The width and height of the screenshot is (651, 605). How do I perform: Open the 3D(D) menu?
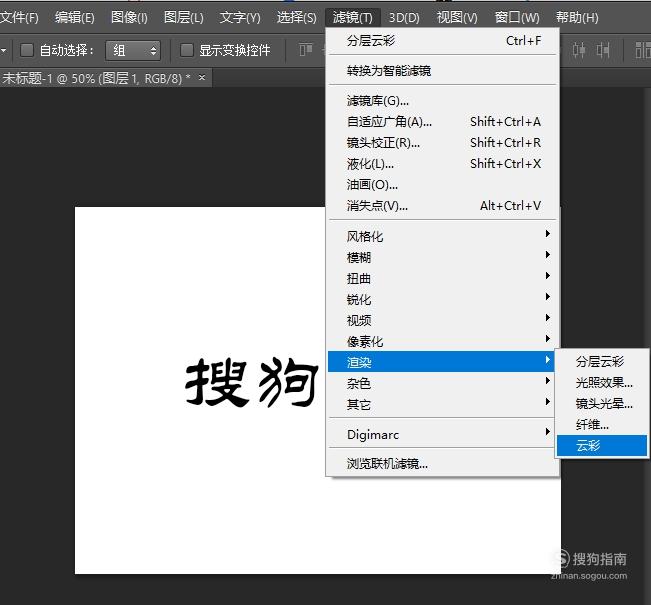[x=404, y=17]
